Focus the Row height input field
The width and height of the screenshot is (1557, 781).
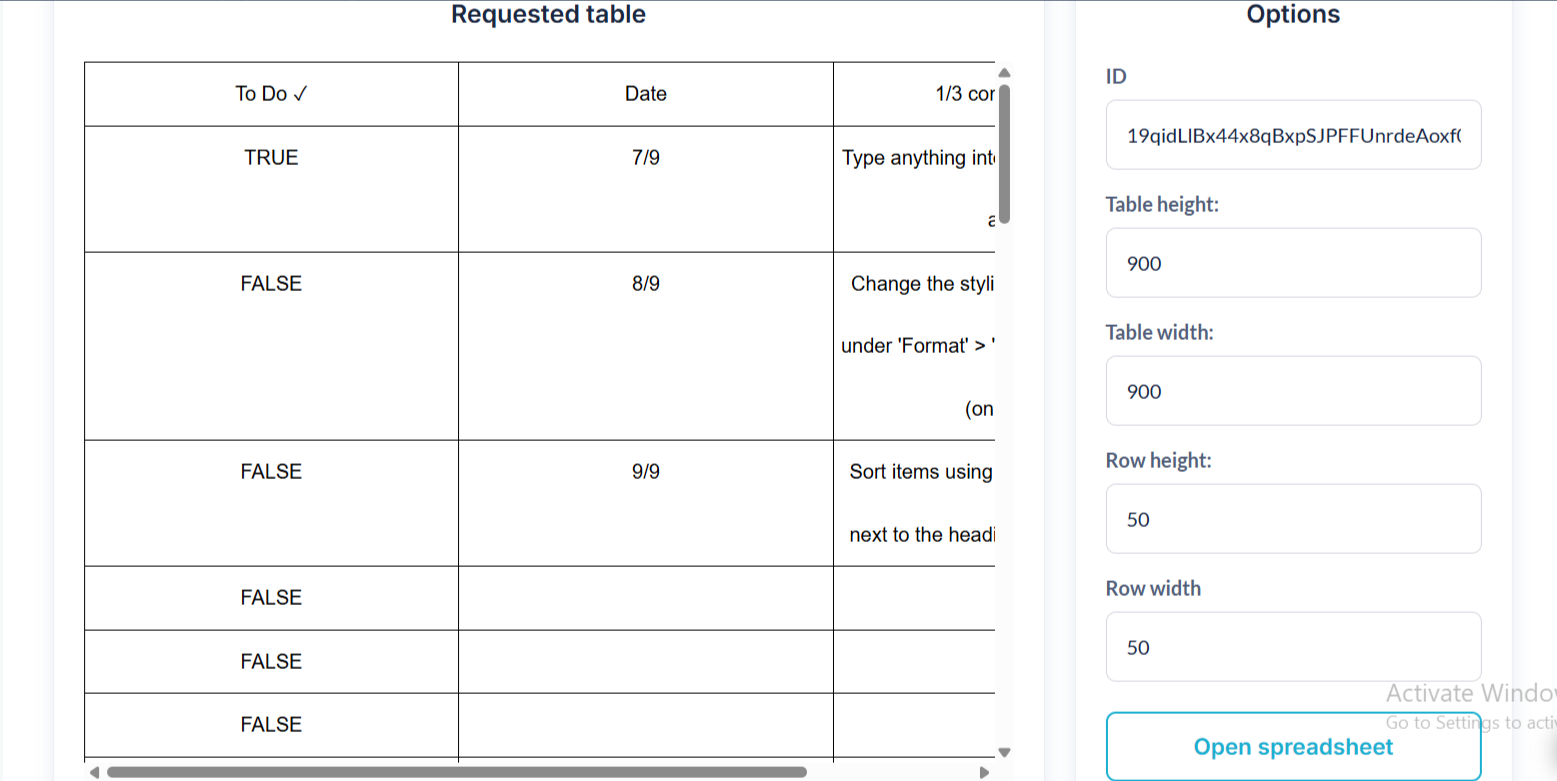point(1293,519)
